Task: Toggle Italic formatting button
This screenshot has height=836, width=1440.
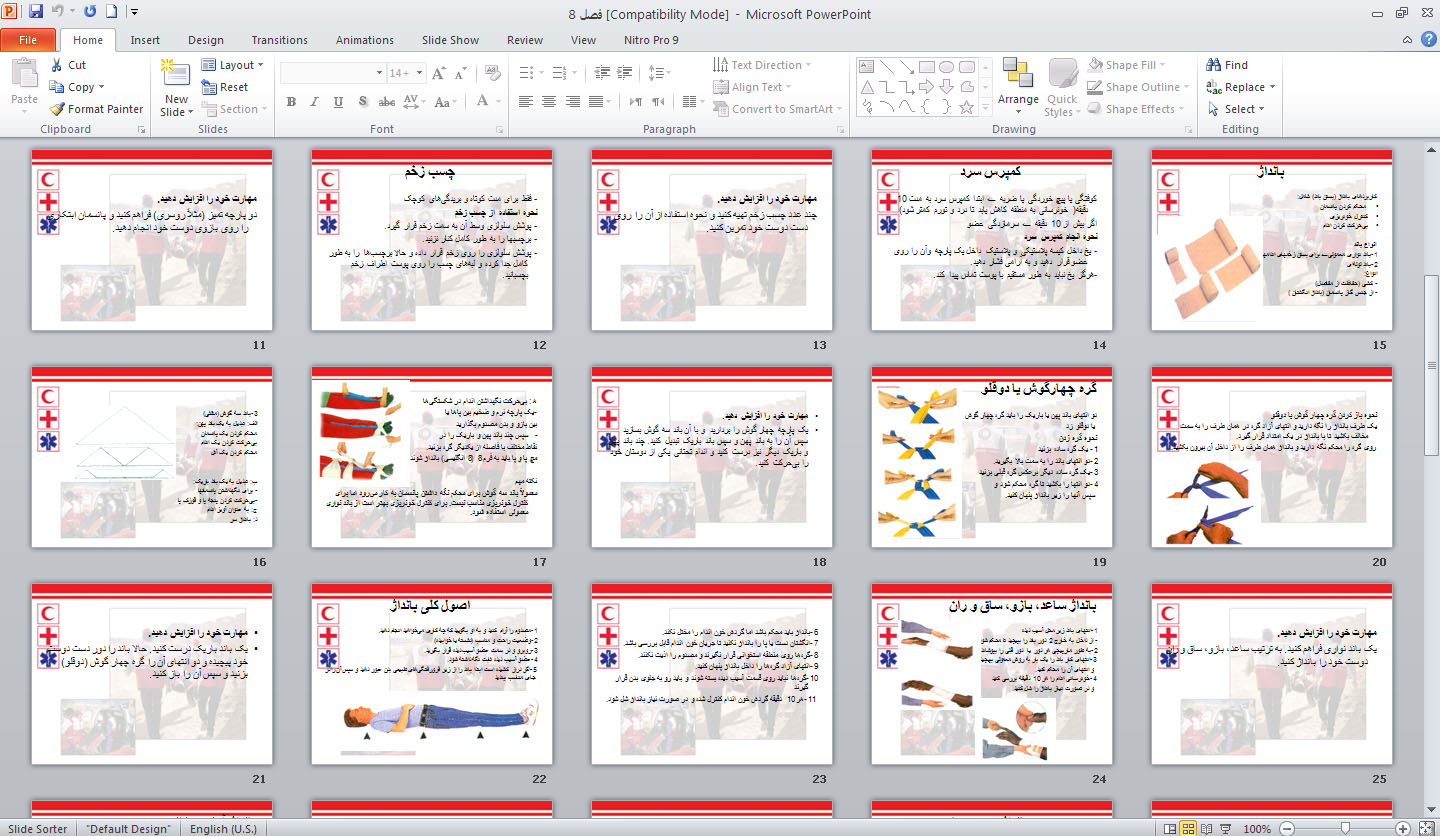Action: pyautogui.click(x=315, y=102)
